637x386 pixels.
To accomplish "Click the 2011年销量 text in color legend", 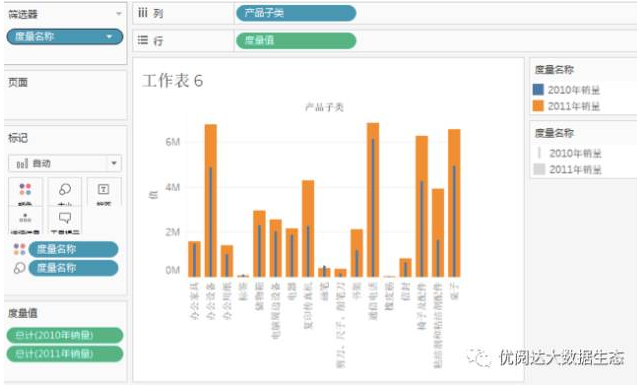I will point(574,106).
